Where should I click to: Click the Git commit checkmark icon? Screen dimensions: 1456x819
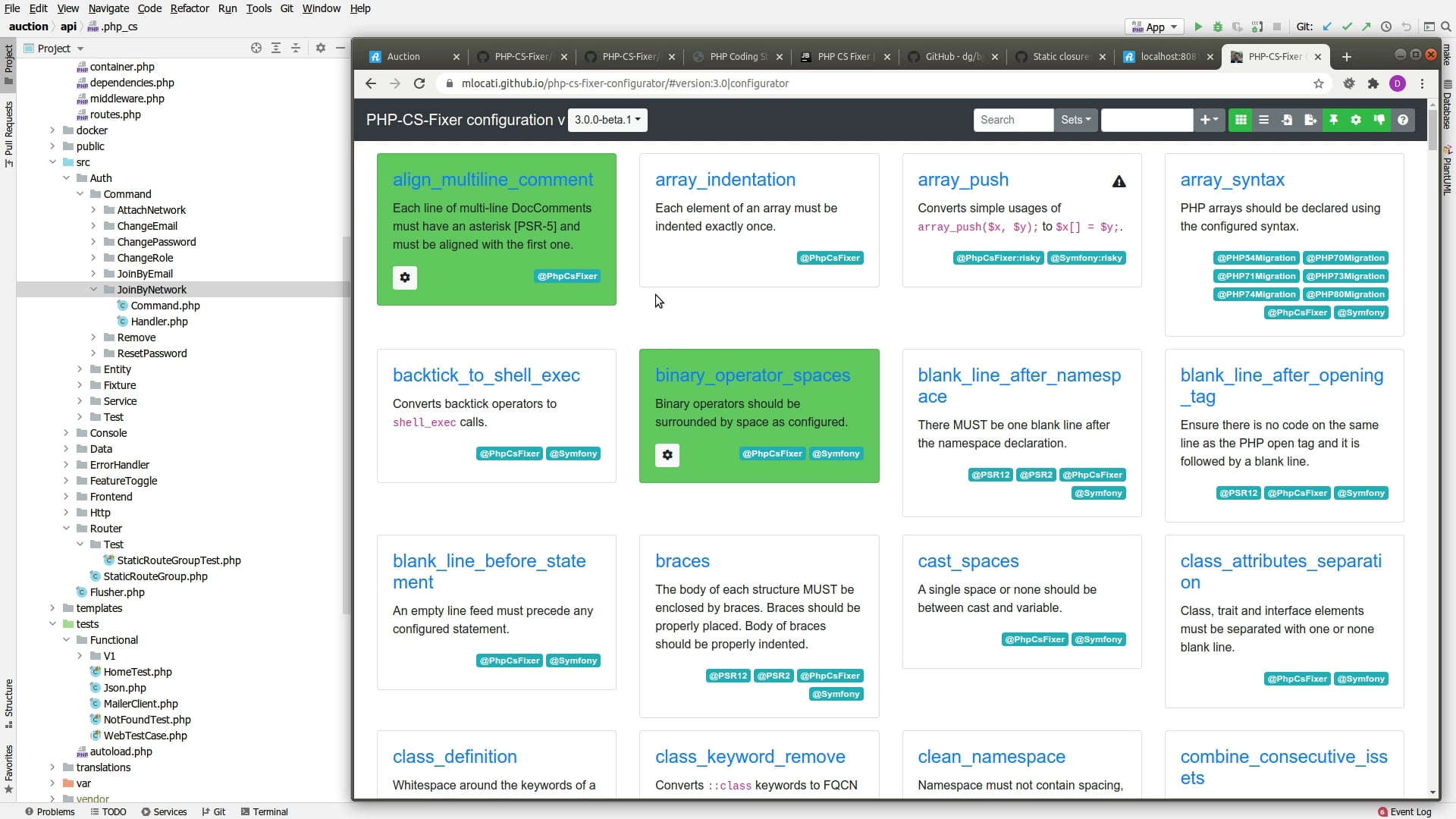click(x=1347, y=27)
